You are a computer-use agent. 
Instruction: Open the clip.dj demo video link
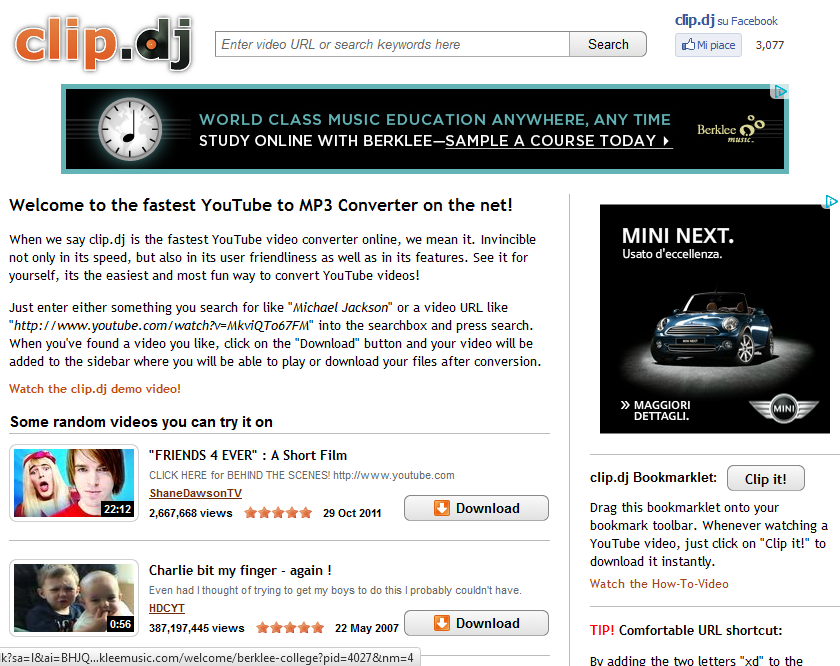coord(95,388)
